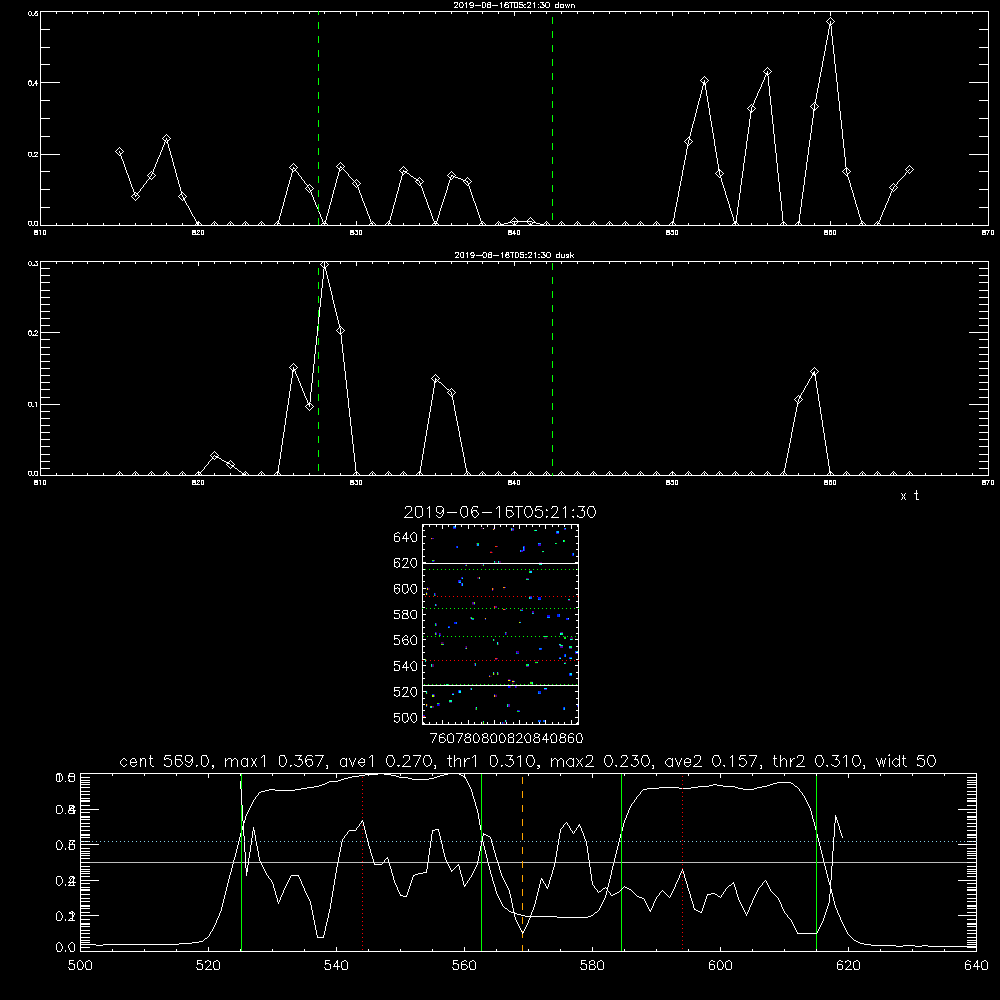Screen dimensions: 1000x1000
Task: Click the first green dashed line in dawn plot
Action: (318, 119)
